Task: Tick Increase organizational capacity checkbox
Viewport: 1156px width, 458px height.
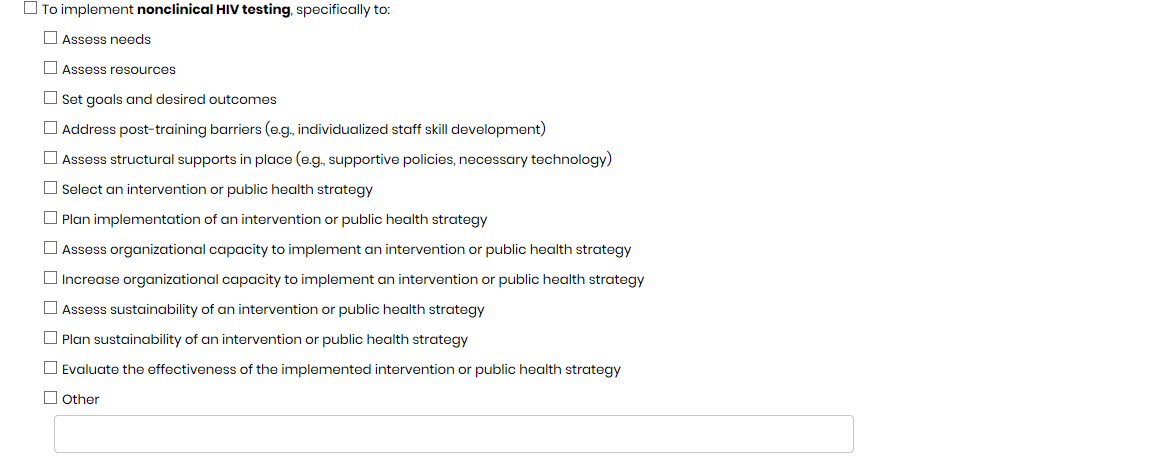Action: [x=50, y=279]
